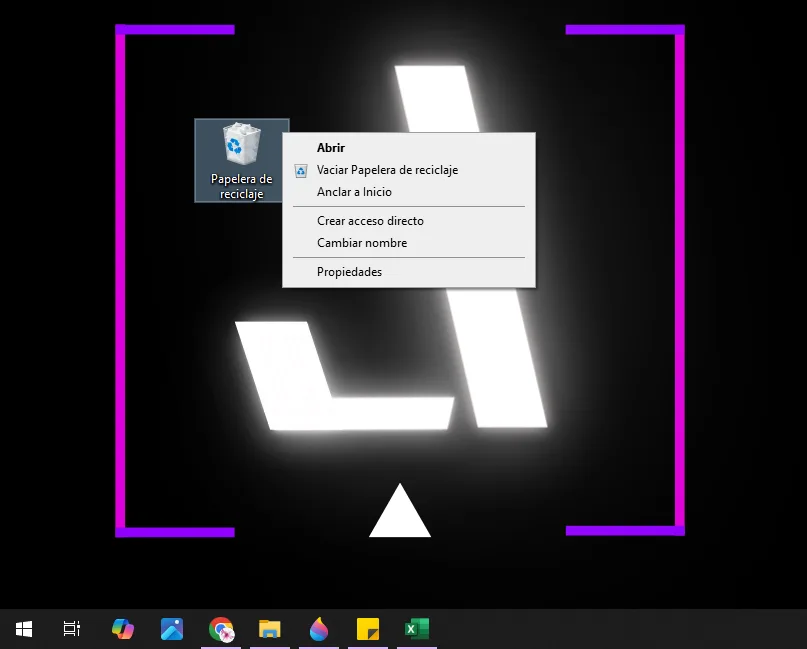Click Vaciar Papelera de reciclaje menu entry

coord(409,170)
